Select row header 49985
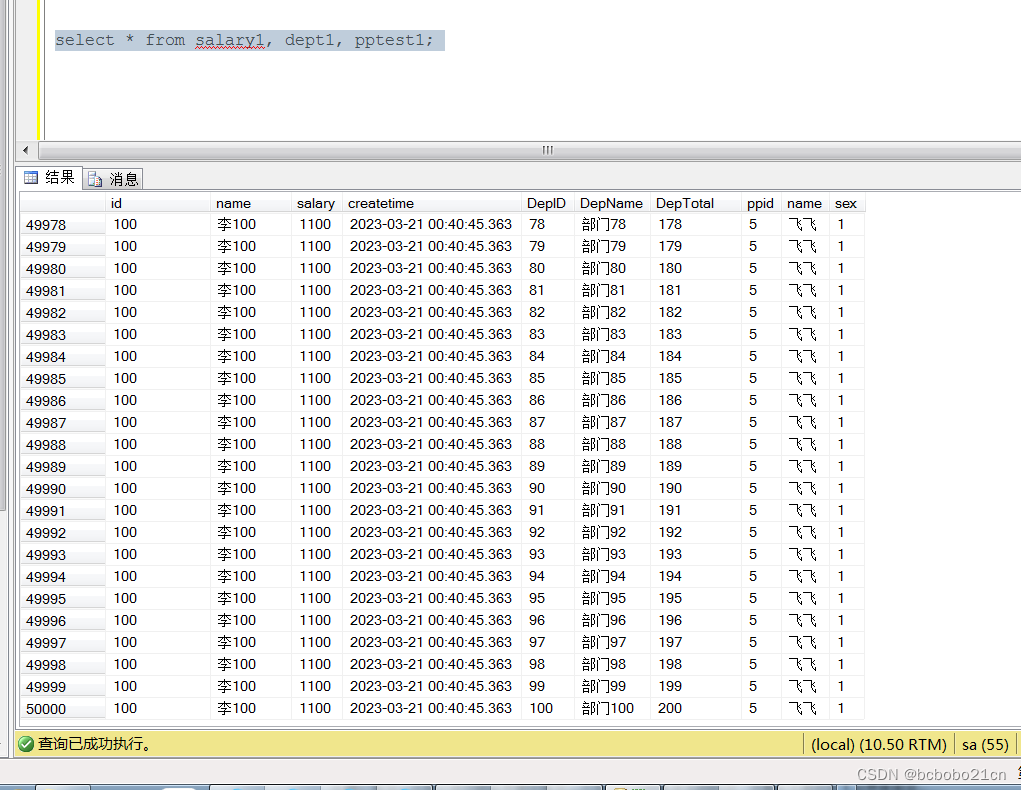The width and height of the screenshot is (1021, 790). [x=63, y=379]
